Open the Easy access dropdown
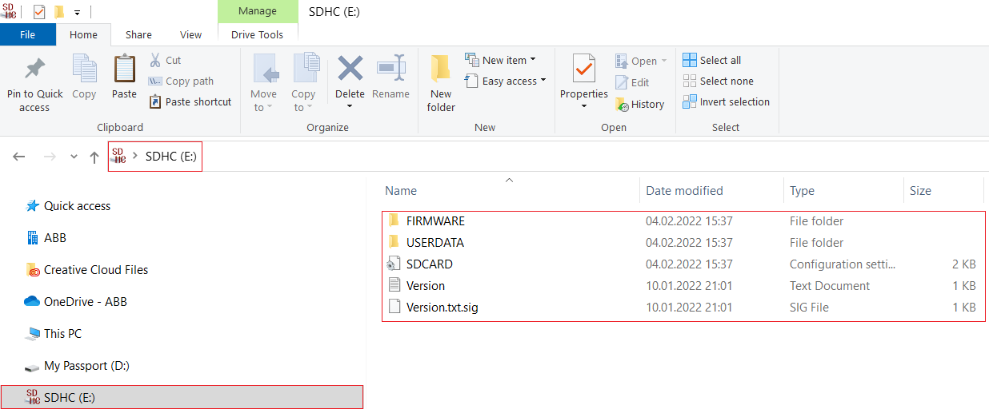Image resolution: width=989 pixels, height=409 pixels. point(507,81)
